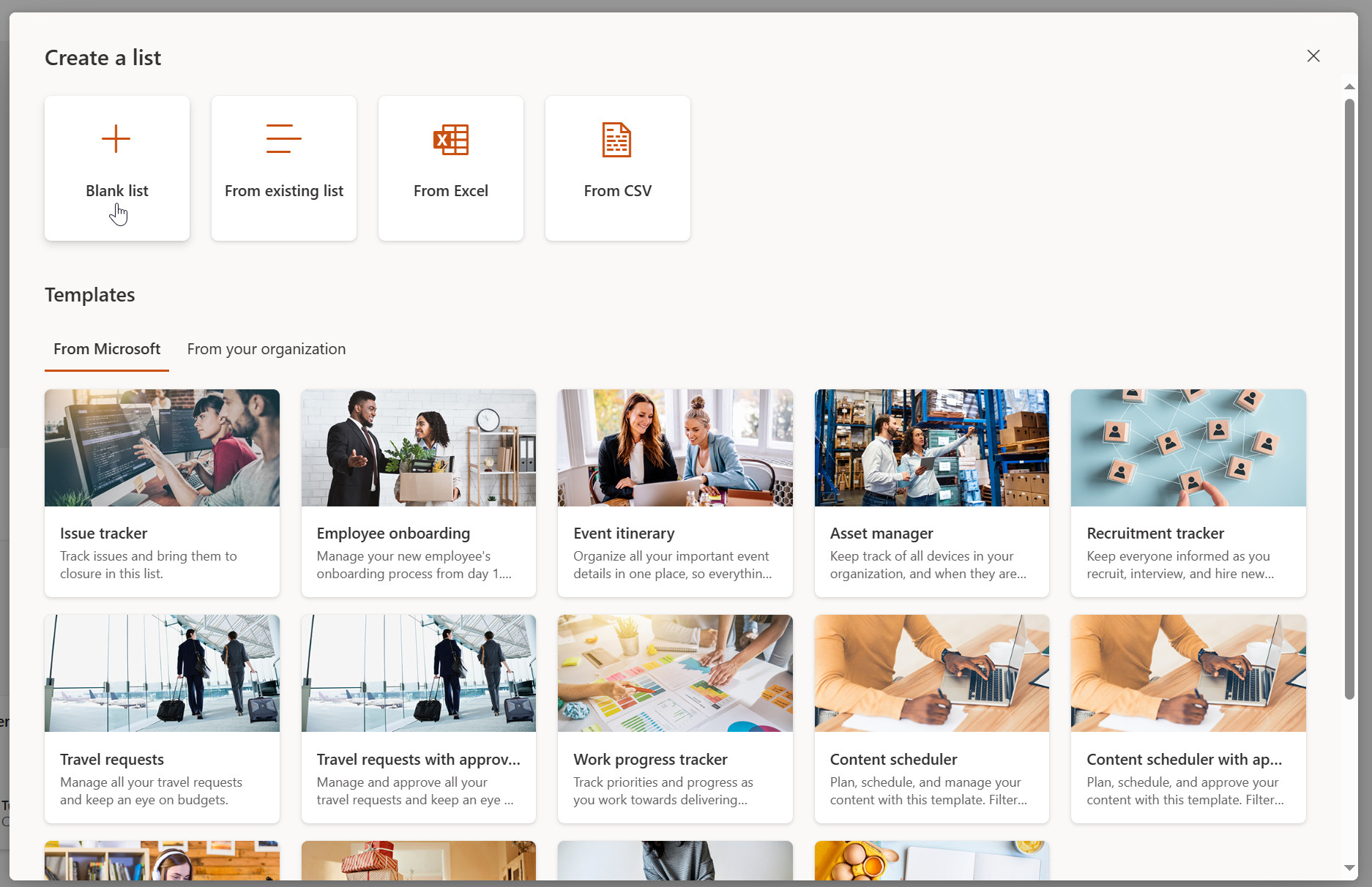
Task: Click the vertical scrollbar thumb
Action: click(x=1349, y=399)
